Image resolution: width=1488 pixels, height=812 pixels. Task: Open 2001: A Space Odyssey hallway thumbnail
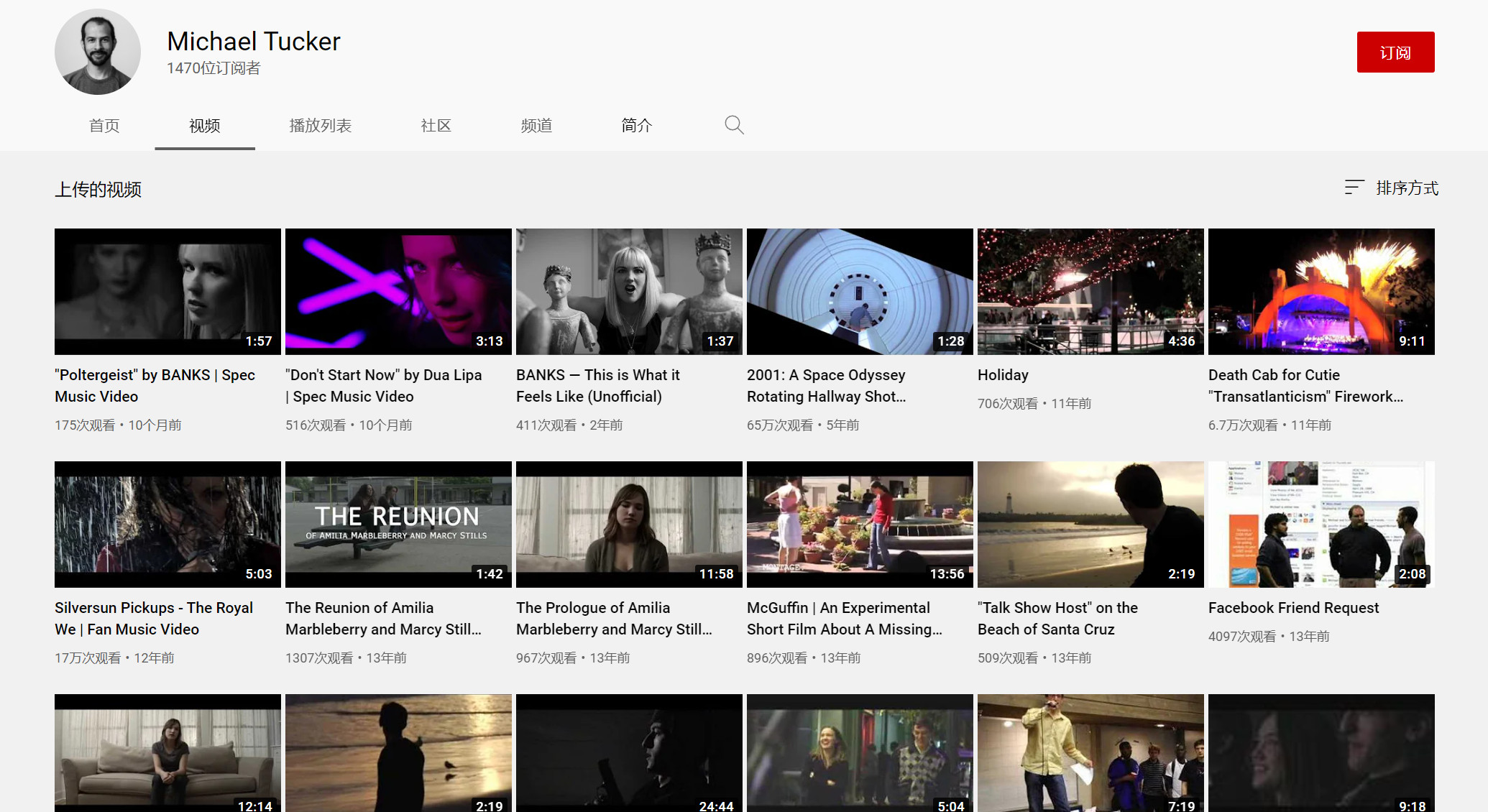pos(860,291)
